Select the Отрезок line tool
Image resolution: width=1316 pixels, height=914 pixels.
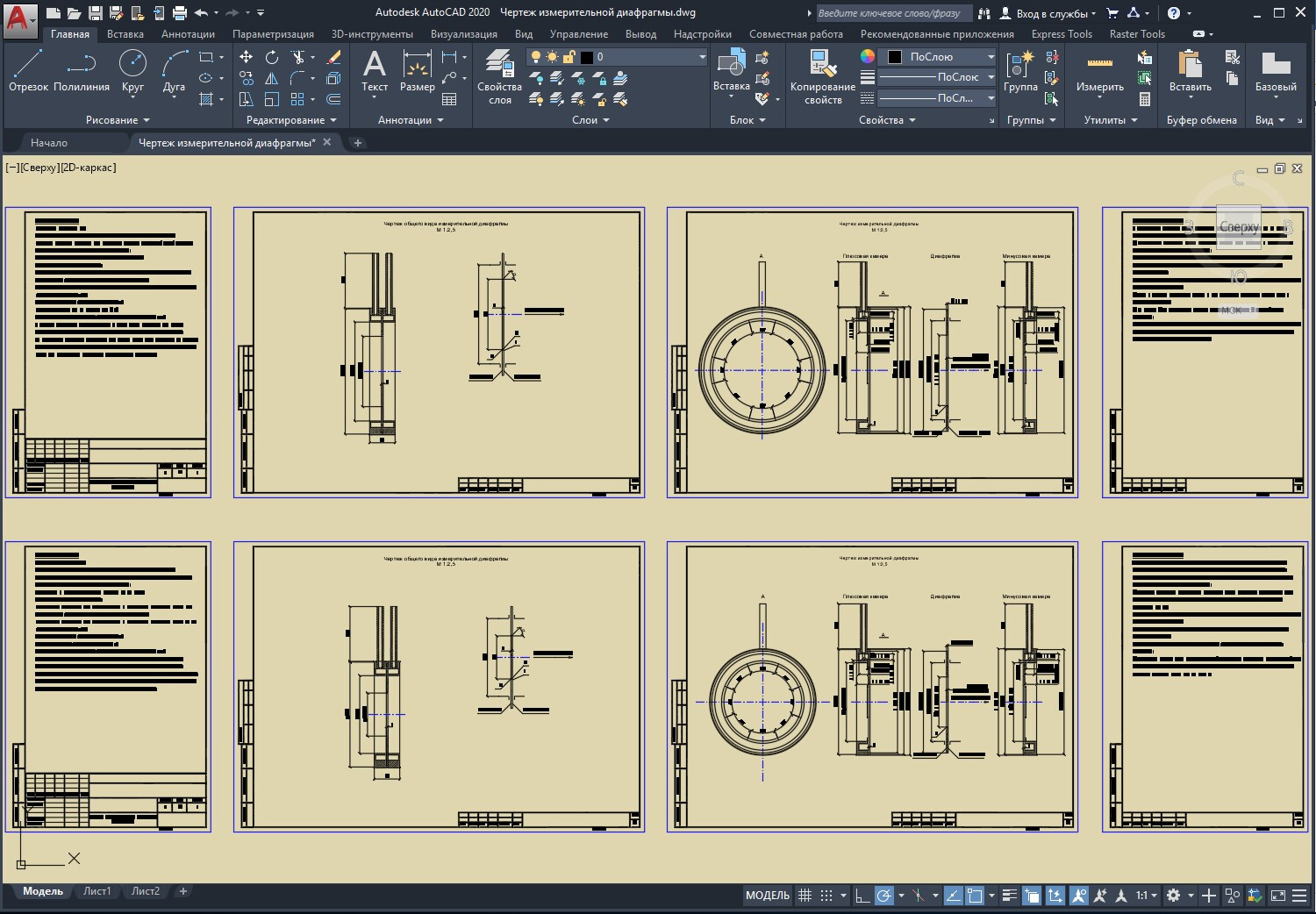28,70
